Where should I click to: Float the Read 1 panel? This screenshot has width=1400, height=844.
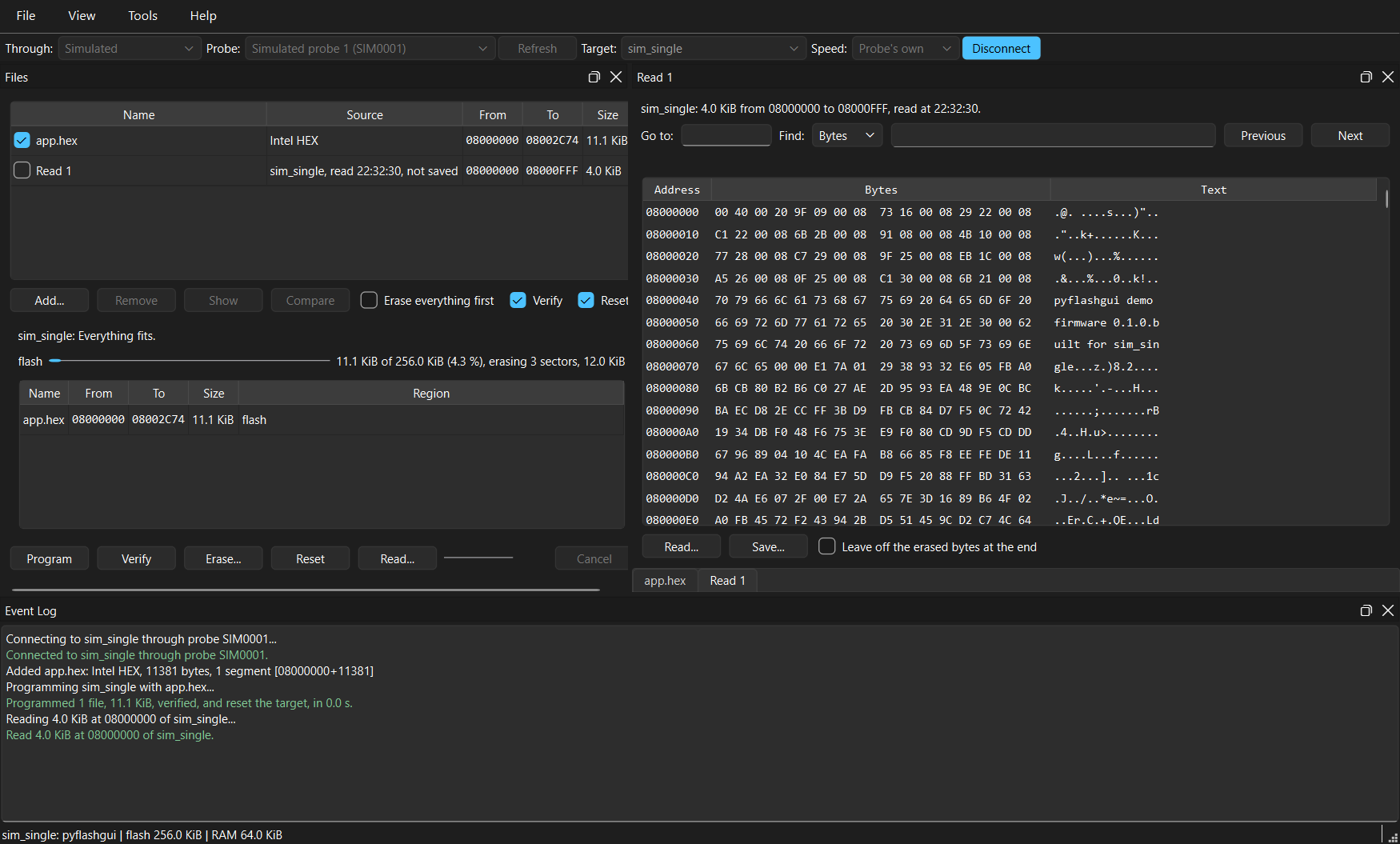coord(1366,77)
